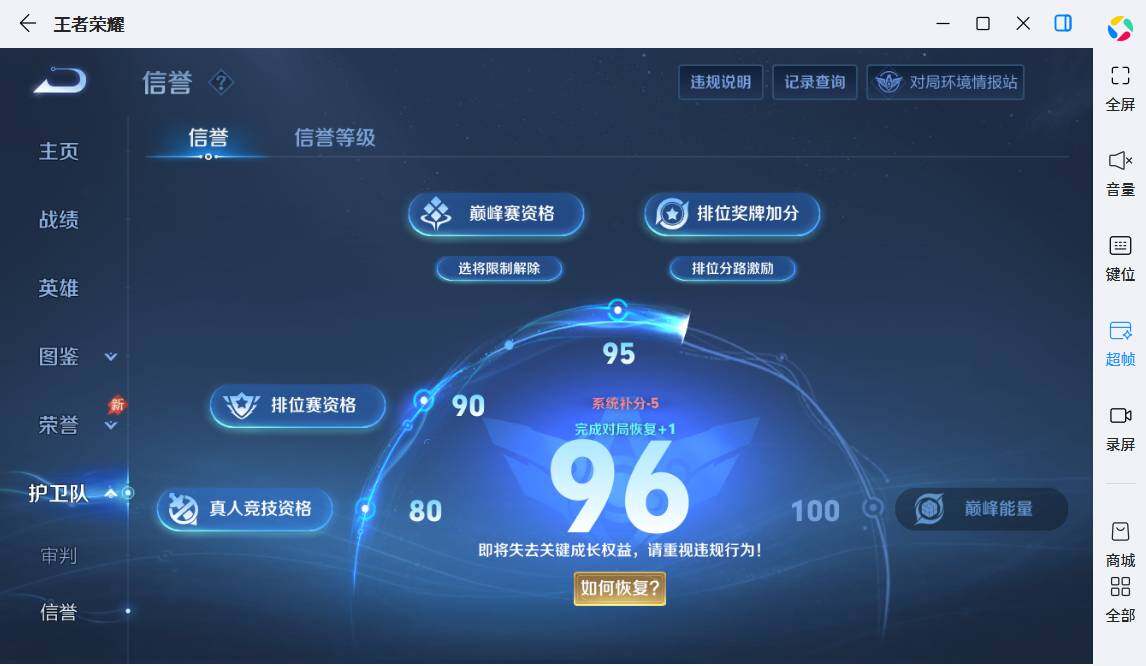The image size is (1146, 666).
Task: Toggle 超帧 frame boost
Action: click(1120, 343)
